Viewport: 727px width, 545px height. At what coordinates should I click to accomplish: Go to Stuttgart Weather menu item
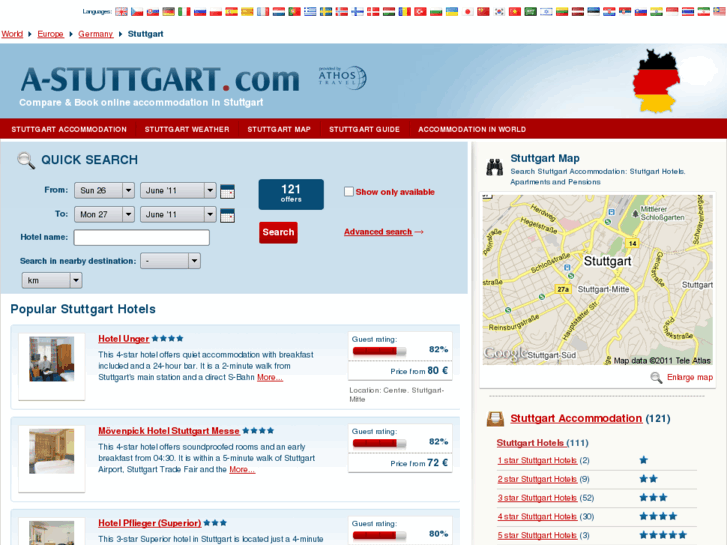coord(187,129)
